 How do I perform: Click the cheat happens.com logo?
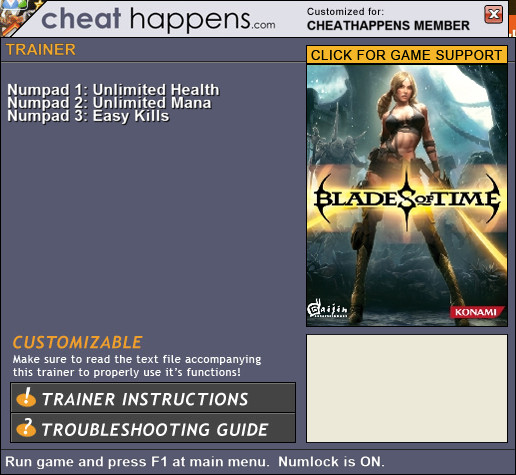pyautogui.click(x=158, y=19)
